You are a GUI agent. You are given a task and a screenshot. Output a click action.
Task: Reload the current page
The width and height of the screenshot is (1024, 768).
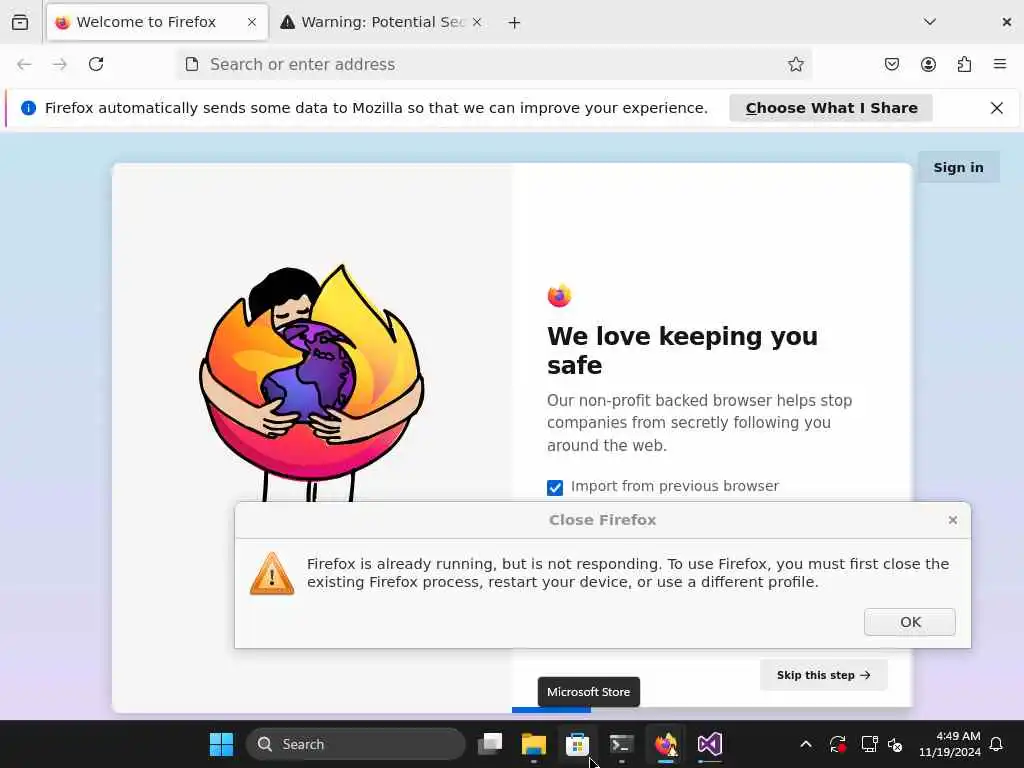tap(96, 64)
